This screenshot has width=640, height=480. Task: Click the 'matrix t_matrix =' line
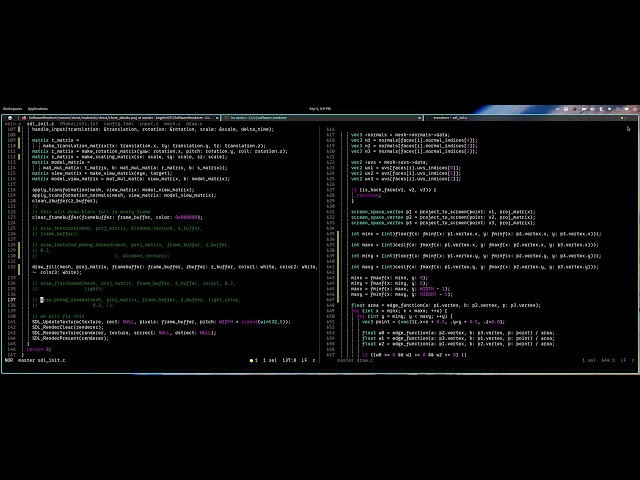(55, 140)
